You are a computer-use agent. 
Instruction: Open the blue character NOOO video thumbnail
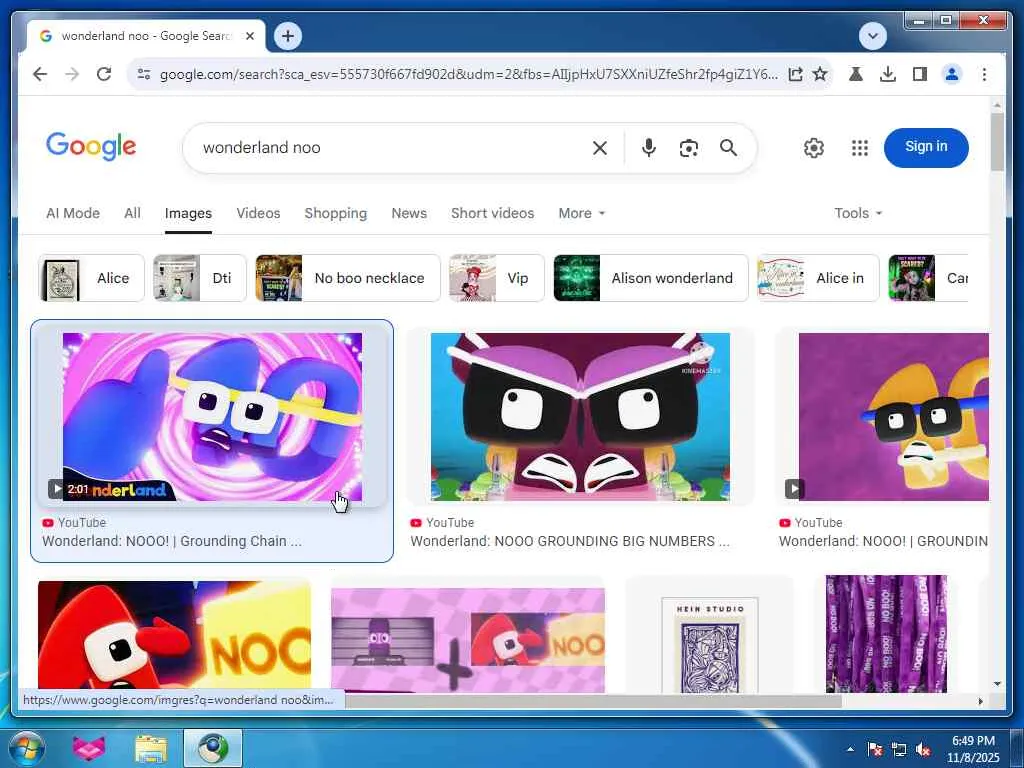212,417
